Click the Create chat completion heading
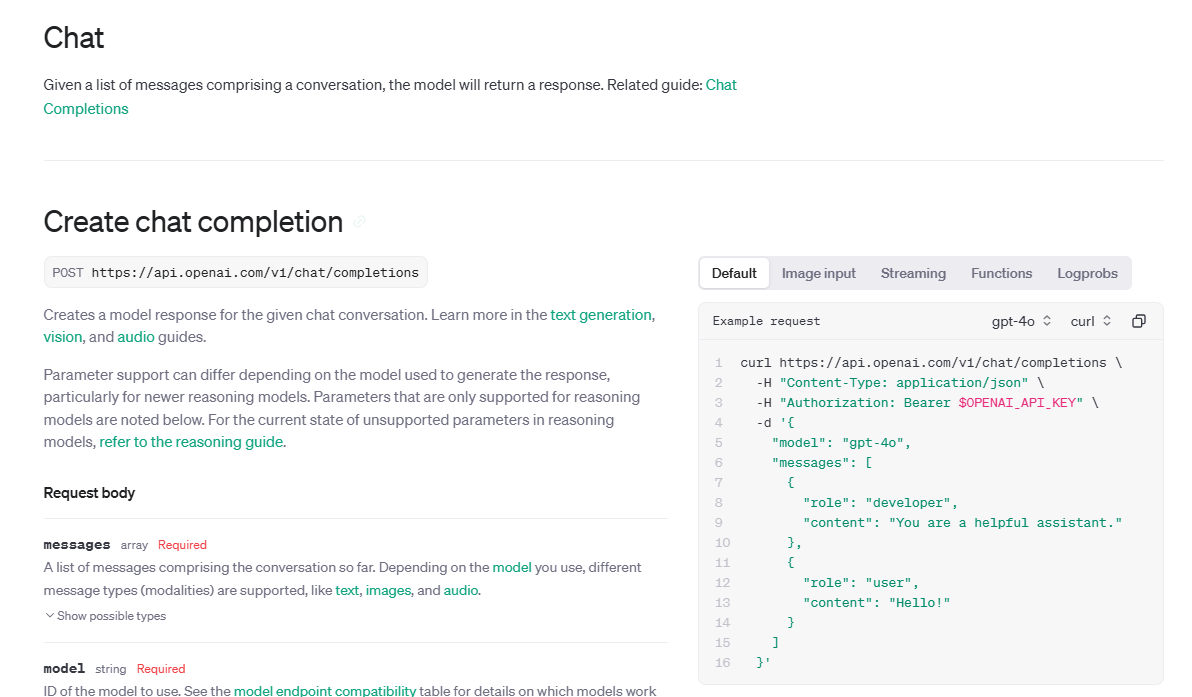 (193, 222)
